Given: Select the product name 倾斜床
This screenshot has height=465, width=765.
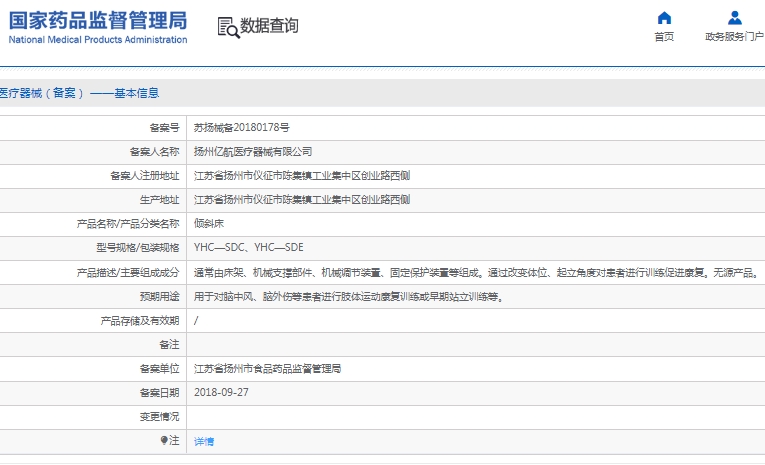Looking at the screenshot, I should [209, 223].
